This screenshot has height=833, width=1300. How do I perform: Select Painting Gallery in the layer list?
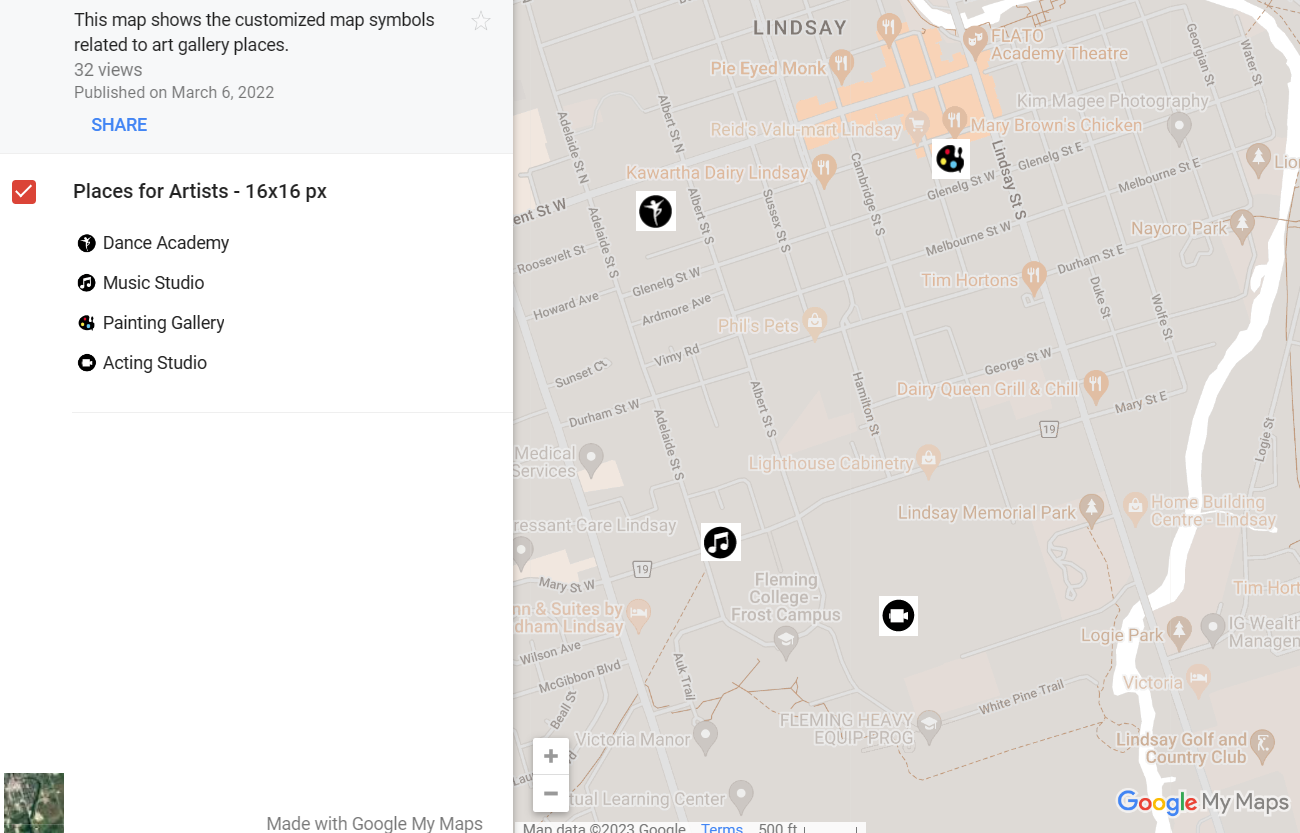tap(163, 323)
